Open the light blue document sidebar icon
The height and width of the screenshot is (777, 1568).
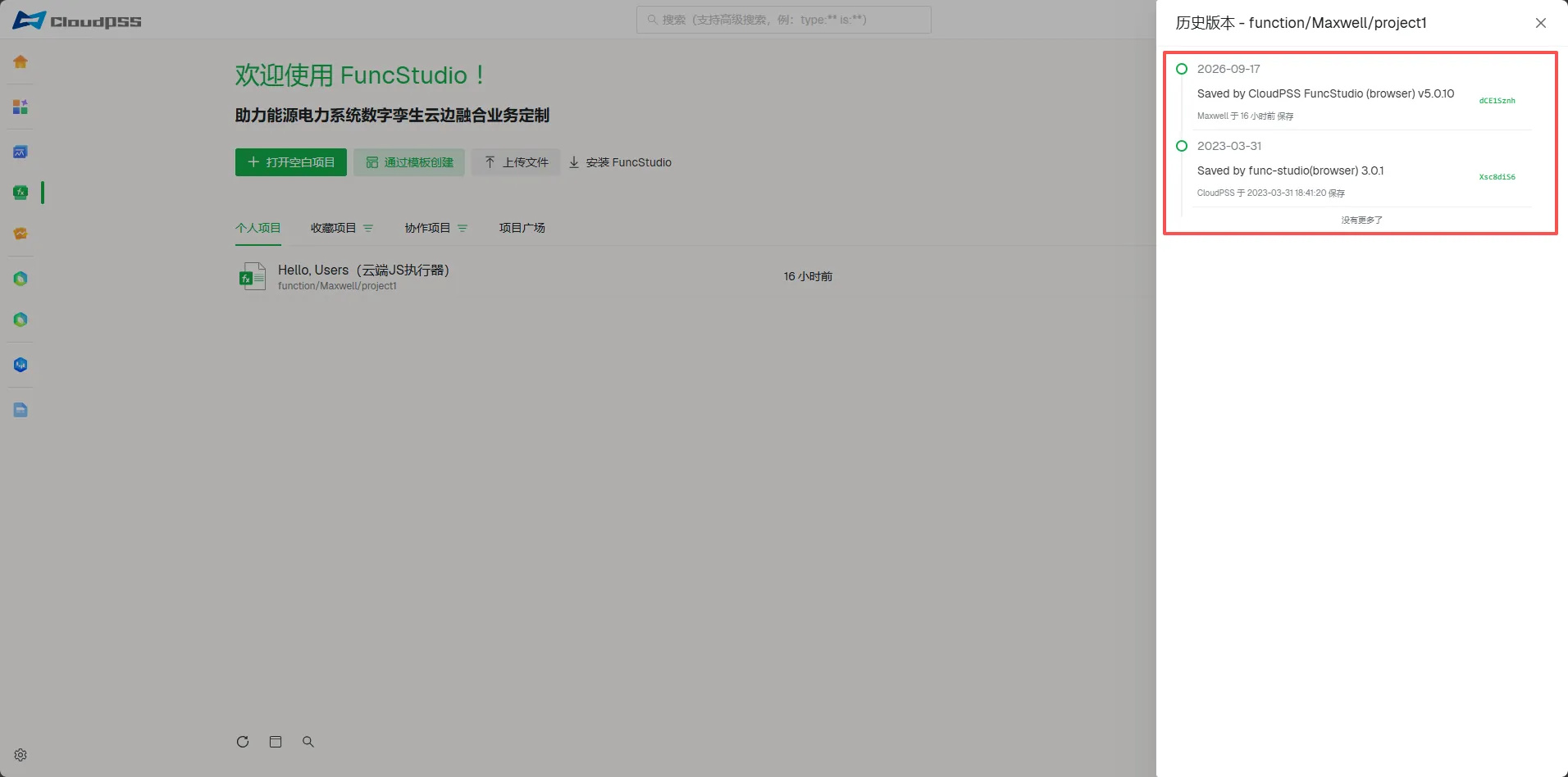(x=21, y=410)
